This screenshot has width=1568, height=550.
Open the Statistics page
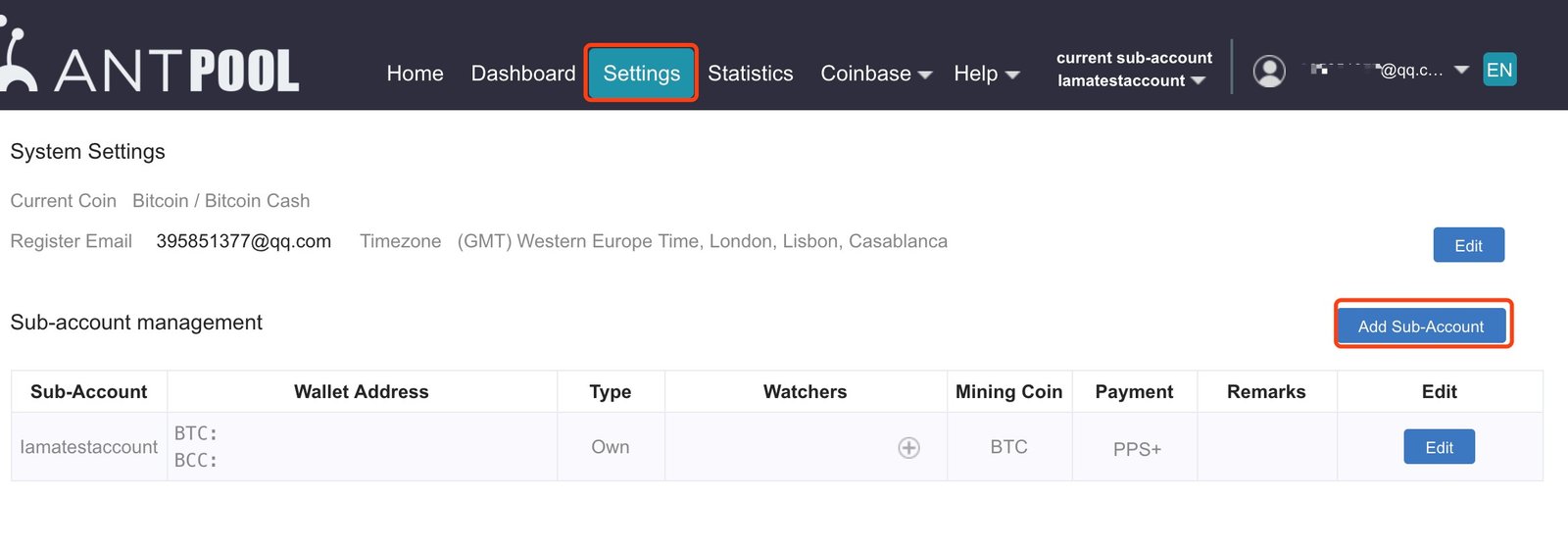(x=751, y=74)
